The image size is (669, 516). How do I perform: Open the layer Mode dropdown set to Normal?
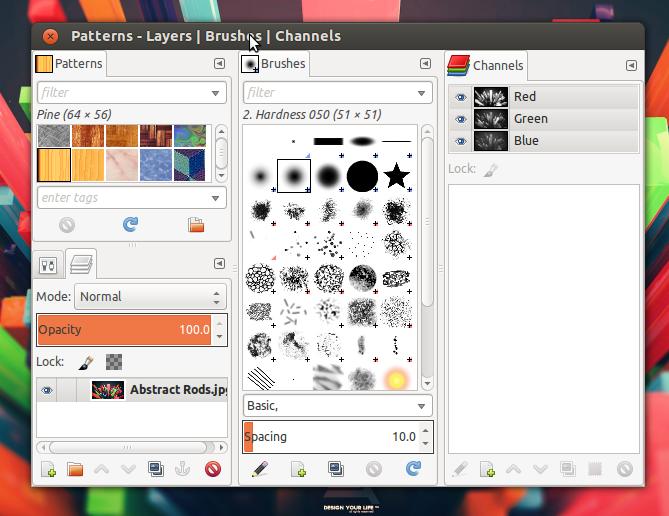pyautogui.click(x=150, y=297)
